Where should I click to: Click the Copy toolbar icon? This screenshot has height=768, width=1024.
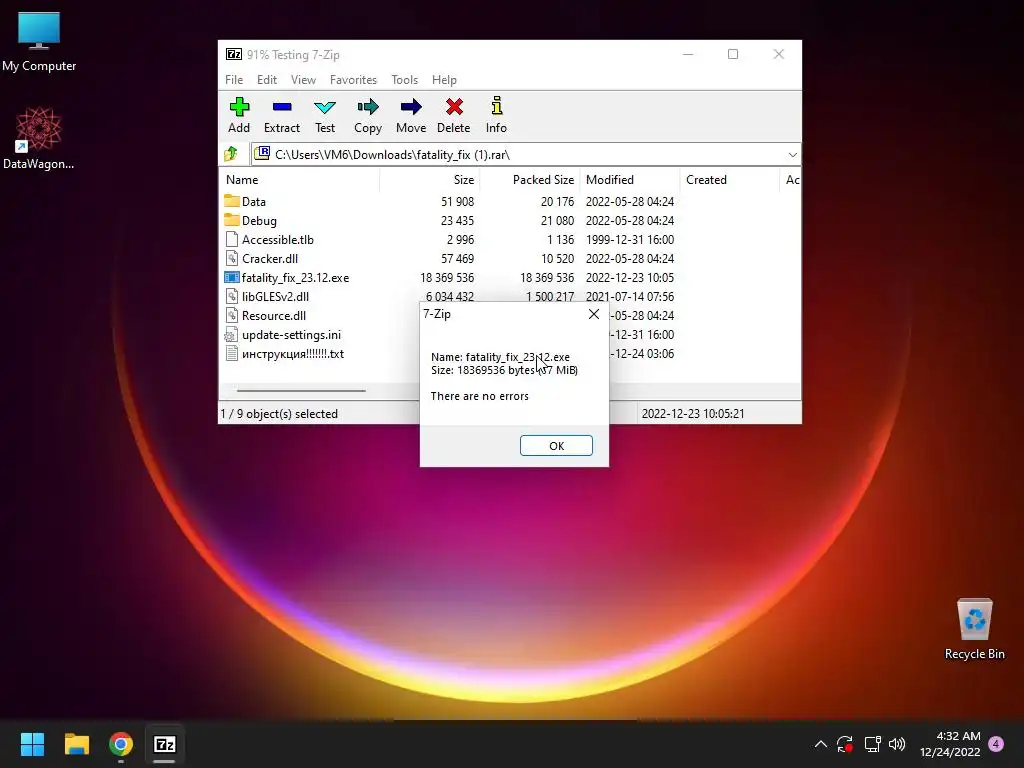click(368, 106)
